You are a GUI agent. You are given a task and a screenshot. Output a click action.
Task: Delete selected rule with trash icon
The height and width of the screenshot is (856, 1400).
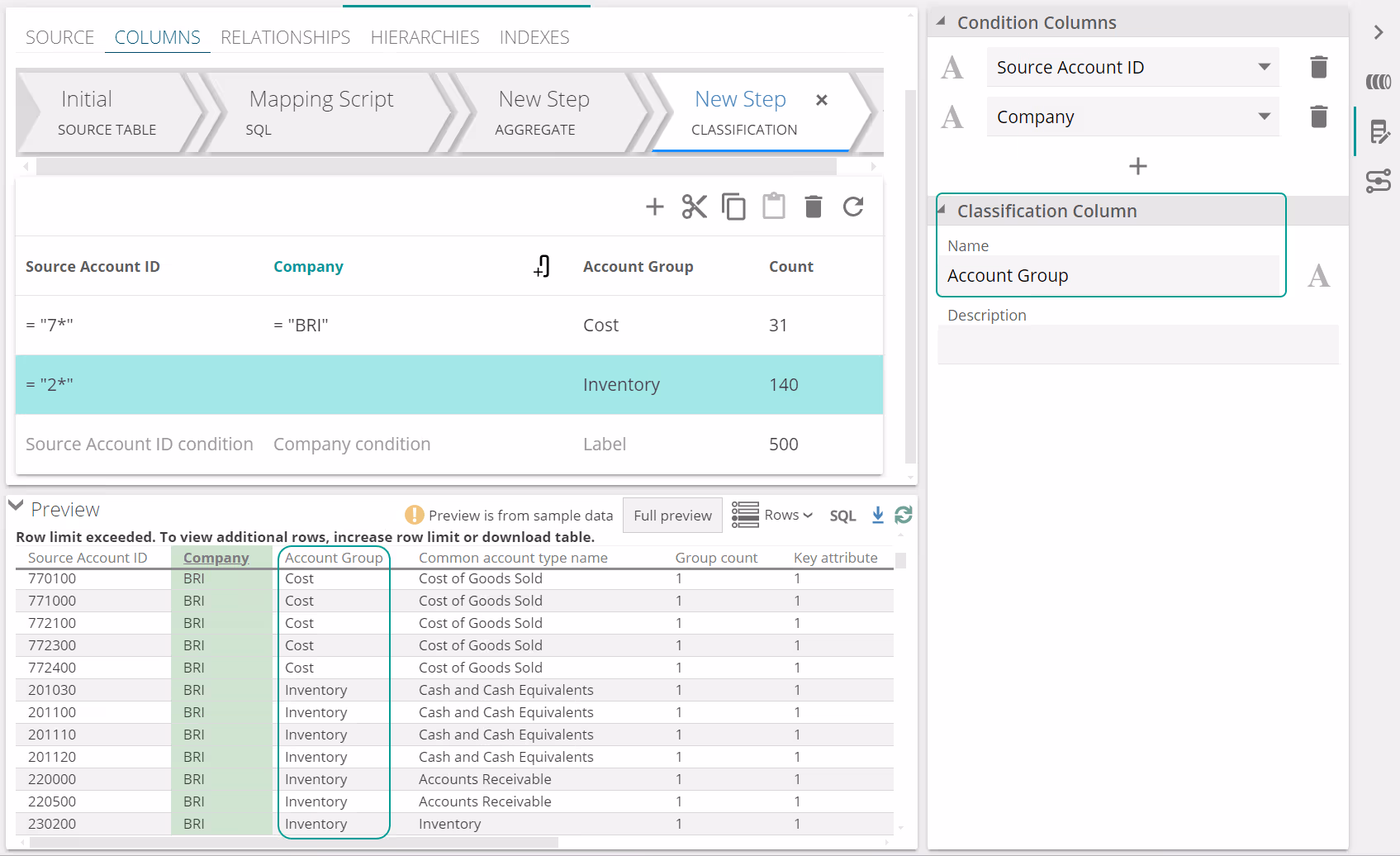coord(813,207)
